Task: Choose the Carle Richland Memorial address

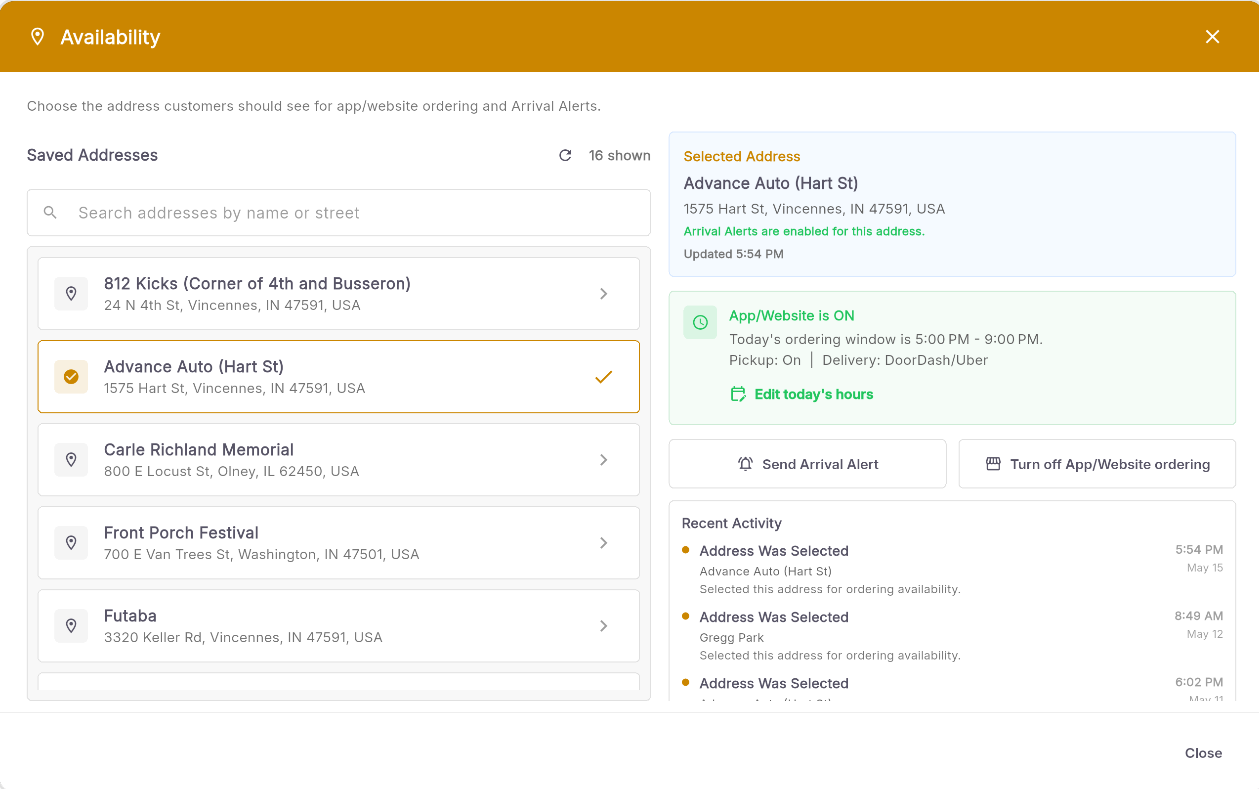Action: coord(338,460)
